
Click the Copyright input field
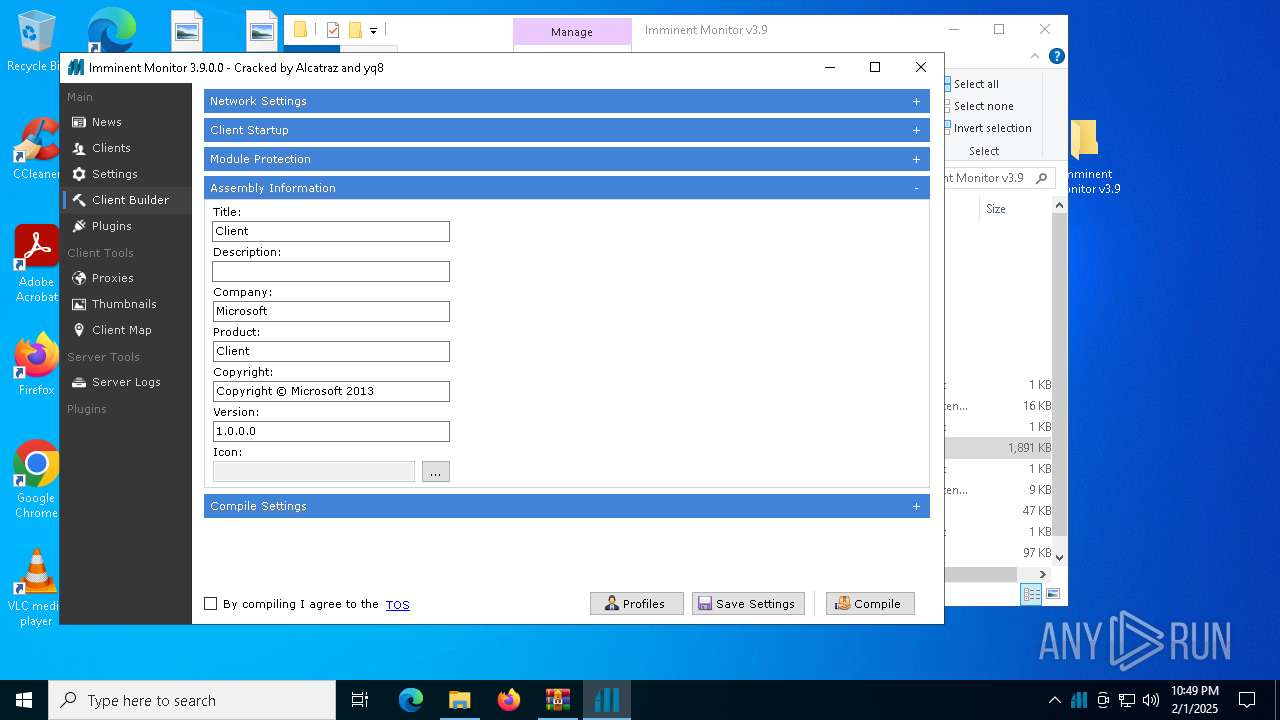(331, 391)
